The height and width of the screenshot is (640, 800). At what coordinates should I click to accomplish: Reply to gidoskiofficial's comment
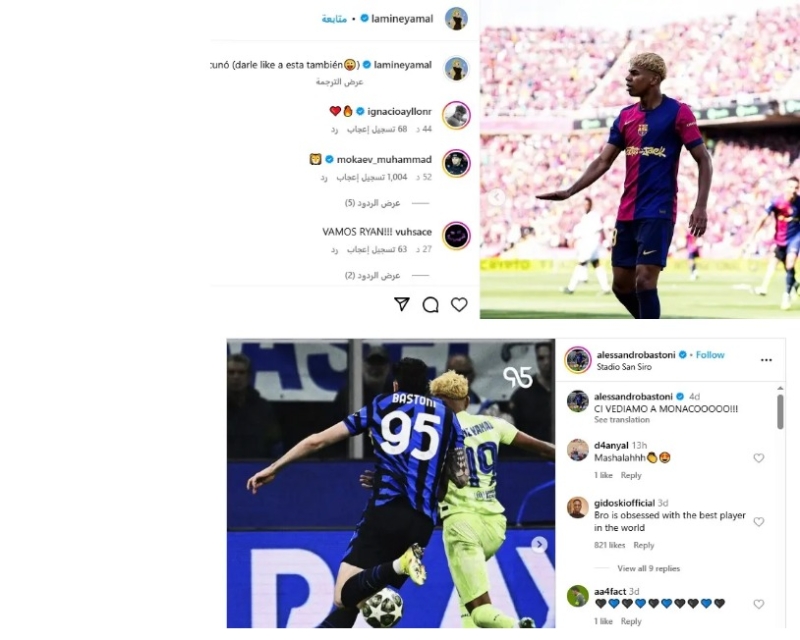pos(643,545)
